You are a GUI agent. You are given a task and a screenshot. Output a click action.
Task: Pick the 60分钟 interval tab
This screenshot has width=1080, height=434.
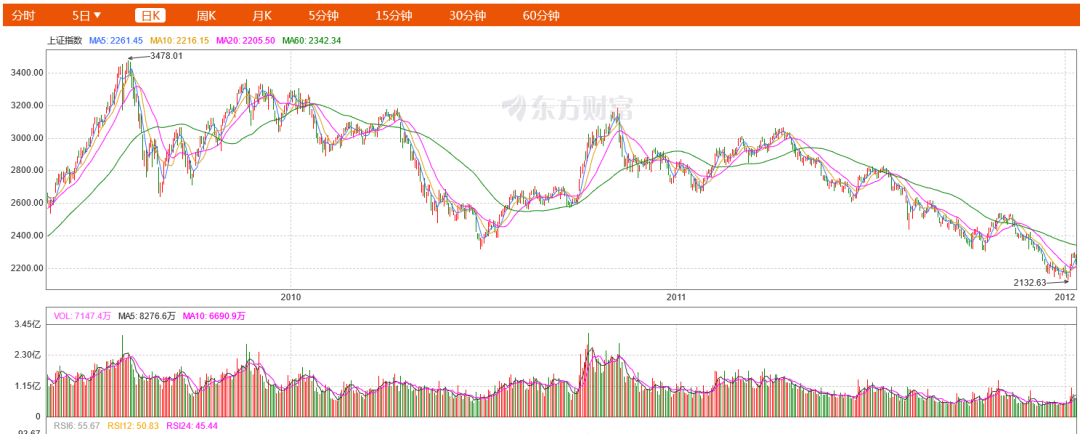click(x=541, y=15)
